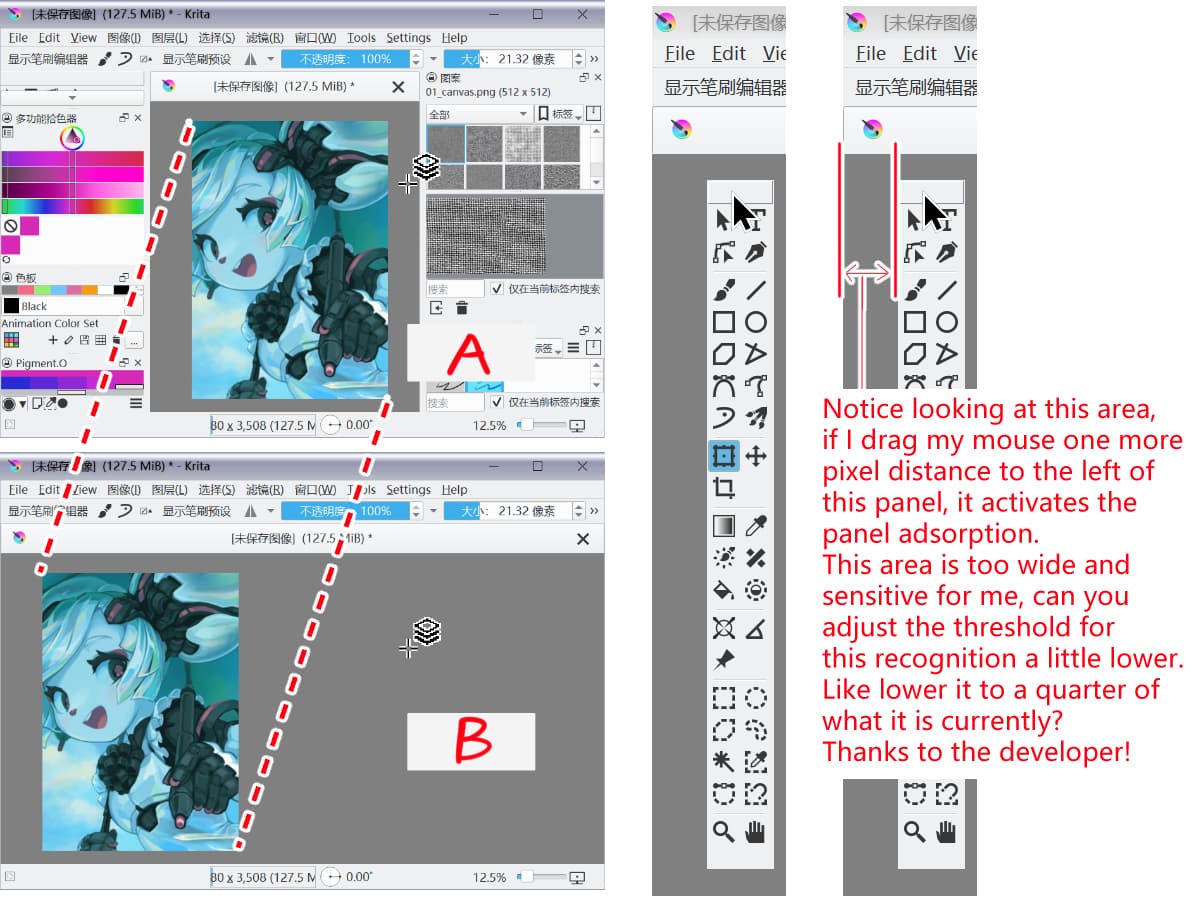1190x898 pixels.
Task: Toggle horizontal mirror in the lower Krita window
Action: click(250, 511)
